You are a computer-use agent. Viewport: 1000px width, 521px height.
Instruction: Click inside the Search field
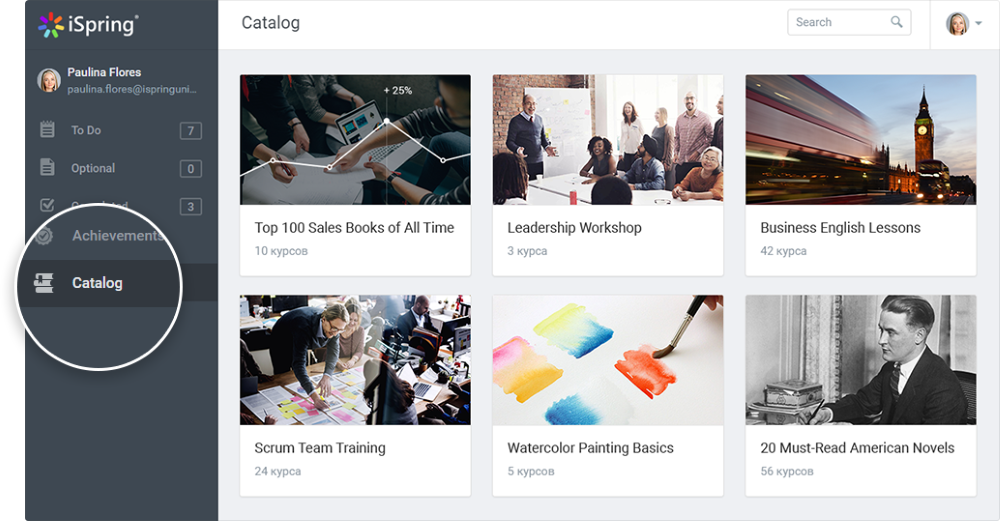coord(849,22)
